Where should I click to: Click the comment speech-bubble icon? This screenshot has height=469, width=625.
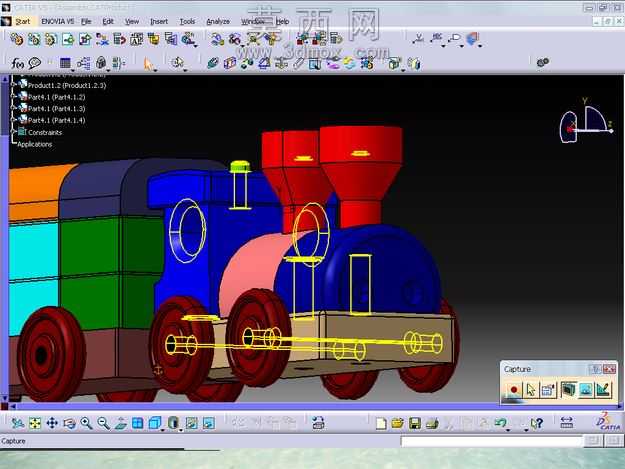pos(35,63)
